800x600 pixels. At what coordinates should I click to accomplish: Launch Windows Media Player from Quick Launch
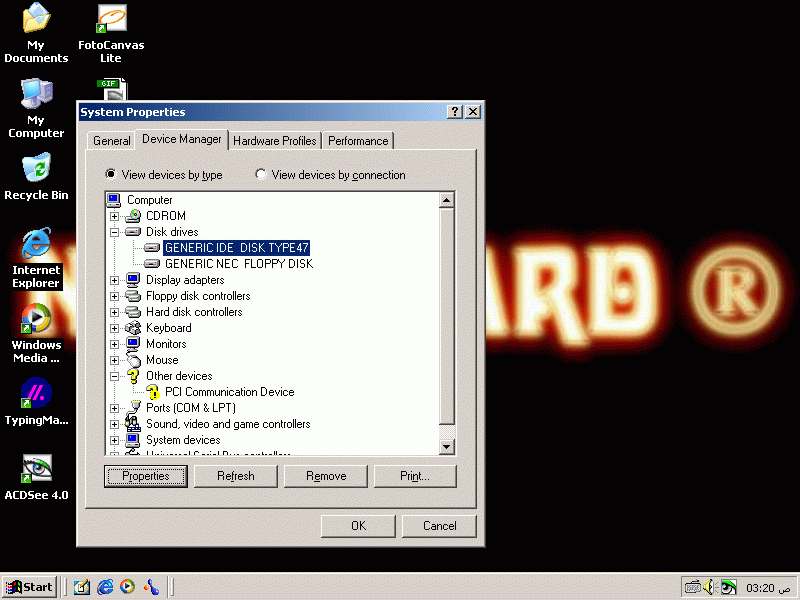click(128, 587)
